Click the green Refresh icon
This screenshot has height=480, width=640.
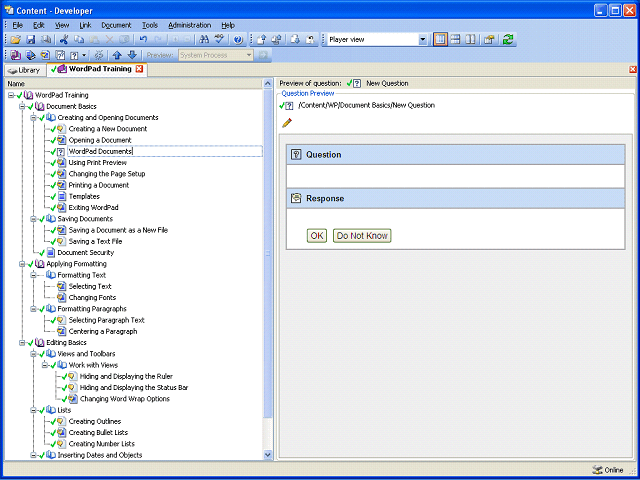pyautogui.click(x=508, y=40)
